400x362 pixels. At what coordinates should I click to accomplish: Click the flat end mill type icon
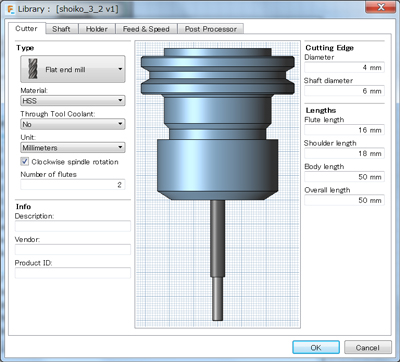click(x=33, y=69)
